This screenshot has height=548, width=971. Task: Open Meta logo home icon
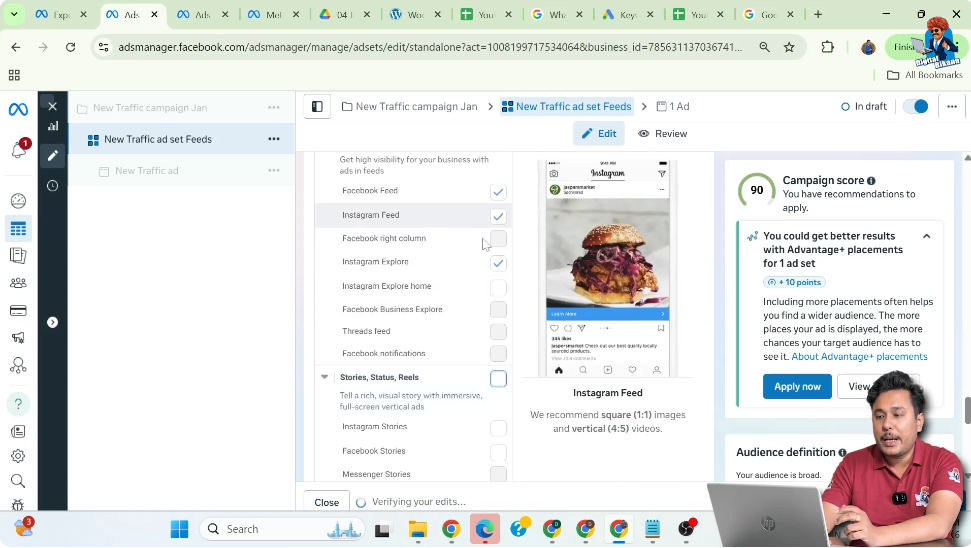(18, 110)
